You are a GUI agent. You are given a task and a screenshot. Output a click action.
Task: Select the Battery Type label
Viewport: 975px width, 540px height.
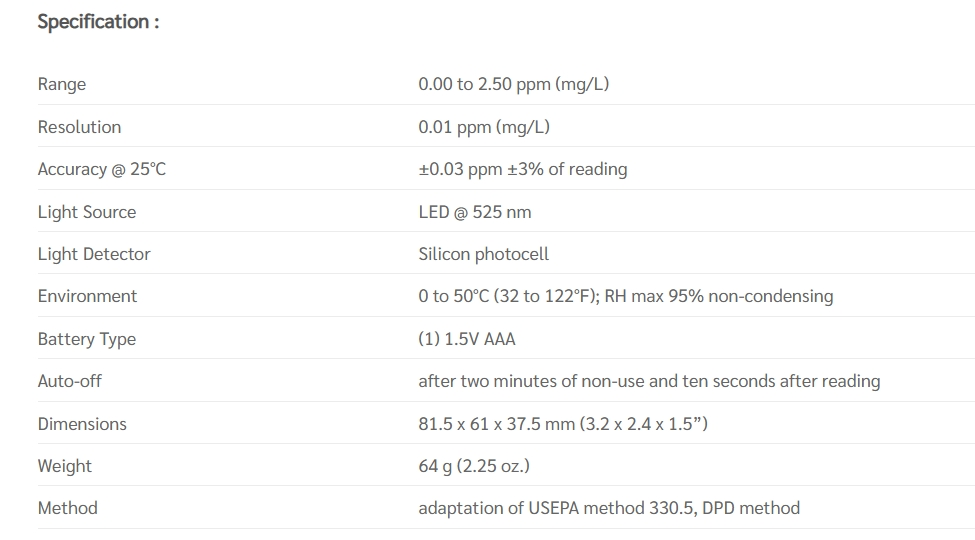coord(86,339)
